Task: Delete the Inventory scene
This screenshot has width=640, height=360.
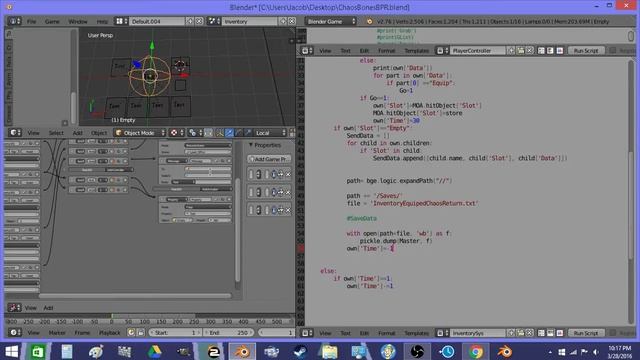Action: (x=291, y=21)
